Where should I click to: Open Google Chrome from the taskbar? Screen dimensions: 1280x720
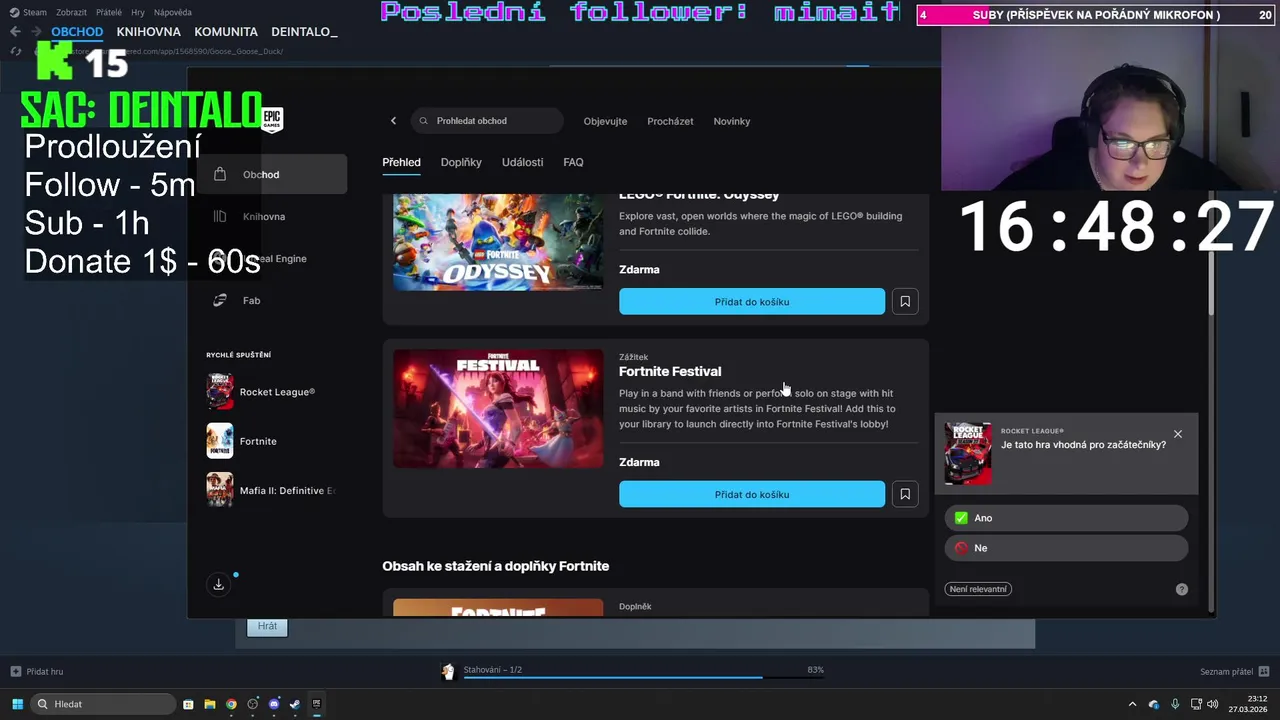(231, 704)
